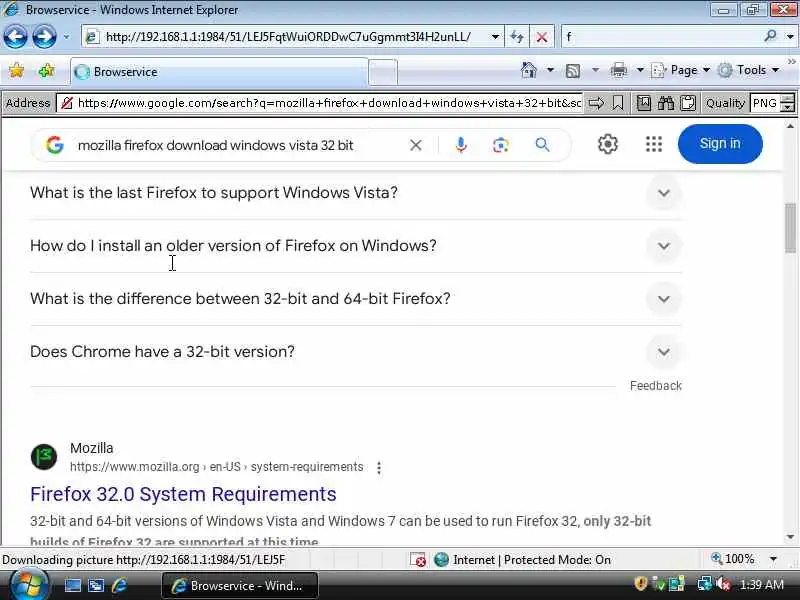The image size is (800, 600).
Task: Click the Browservice bookmark icon
Action: tap(618, 103)
